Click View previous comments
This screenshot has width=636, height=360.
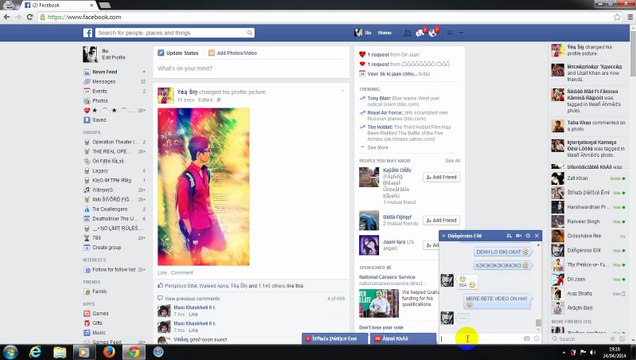192,299
